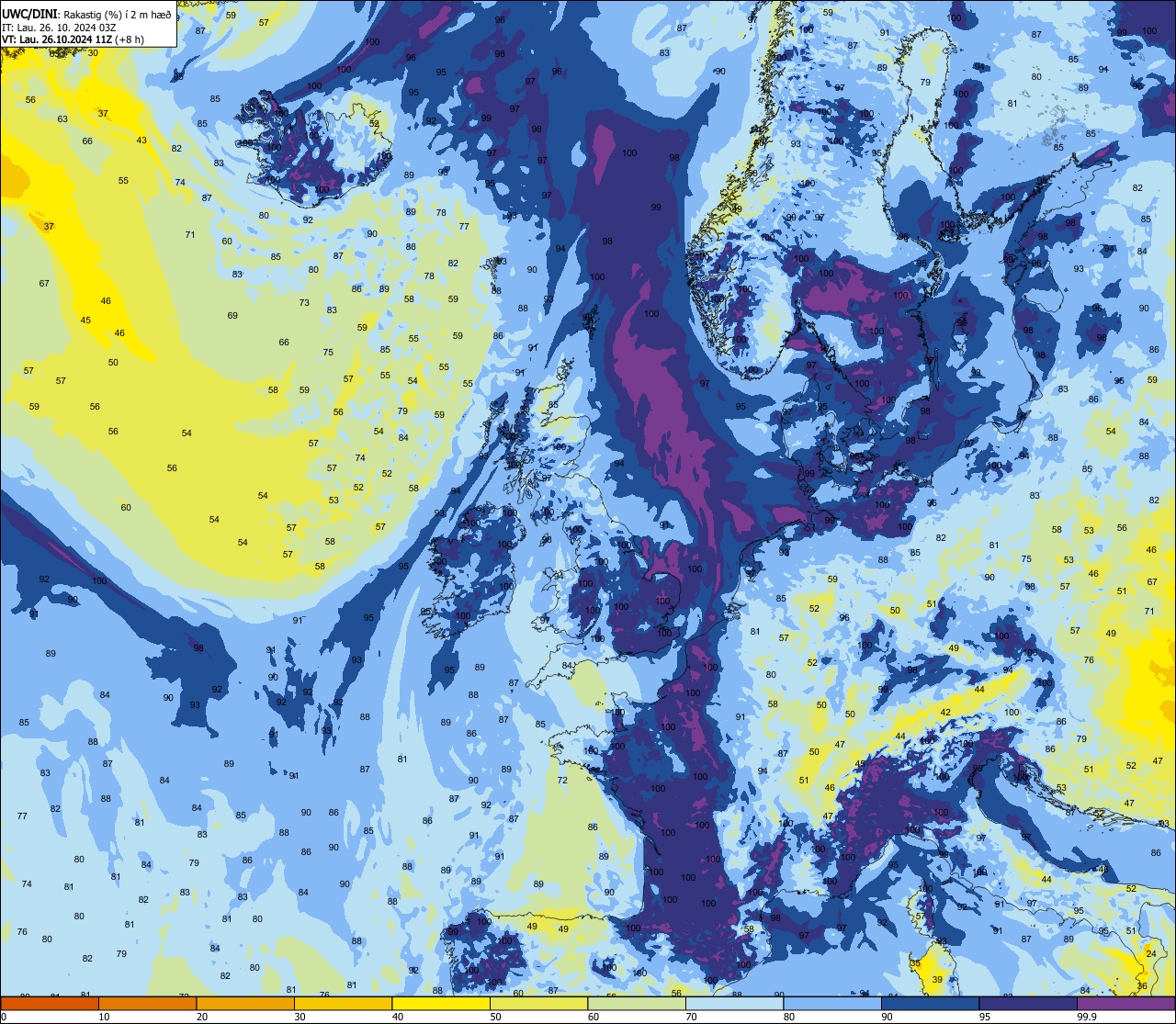Screen dimensions: 1176x1024
Task: Click the map value 39 on Sardinia
Action: coord(937,980)
